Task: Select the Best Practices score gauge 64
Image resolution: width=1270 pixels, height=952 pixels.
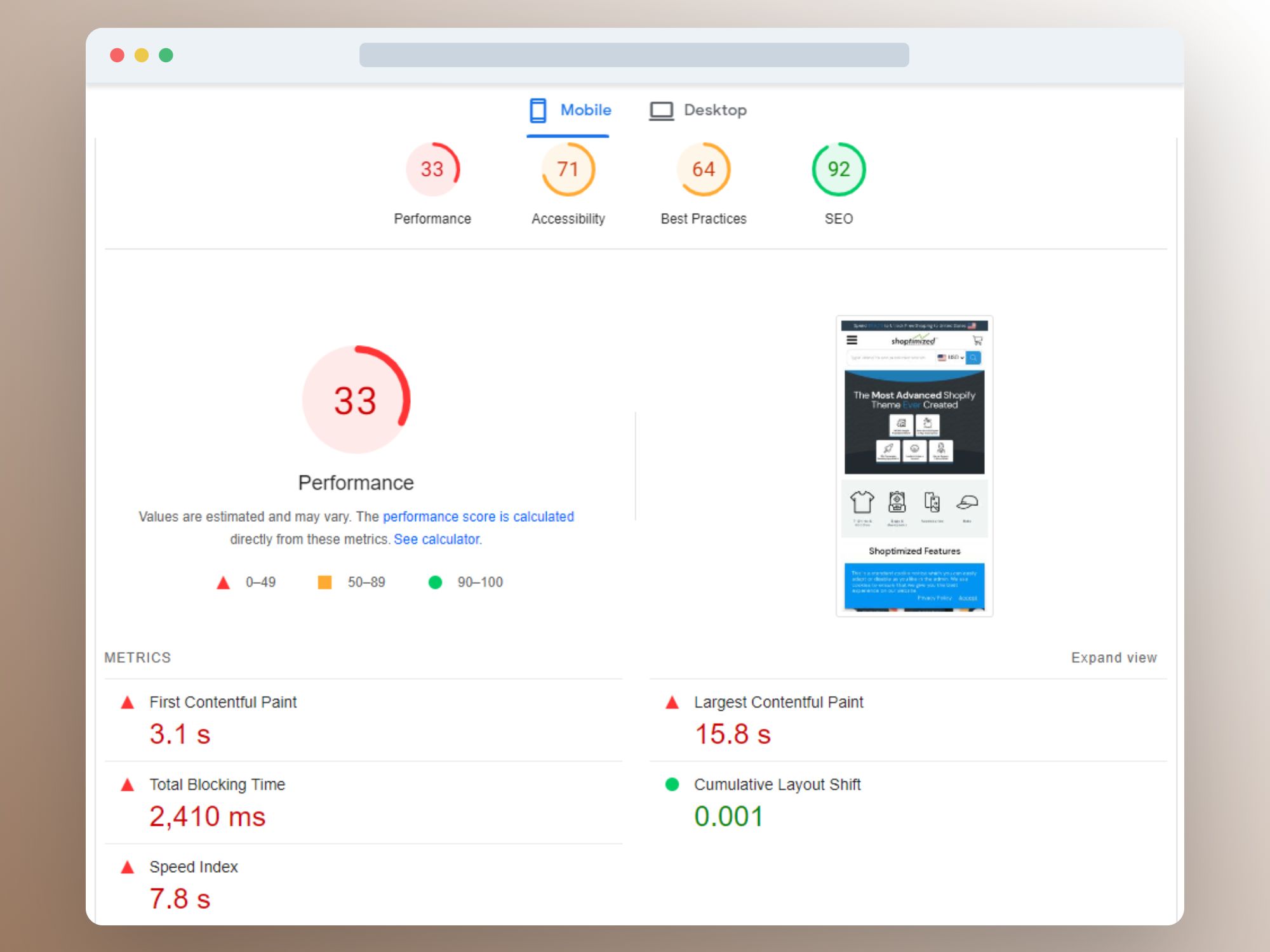Action: [703, 169]
